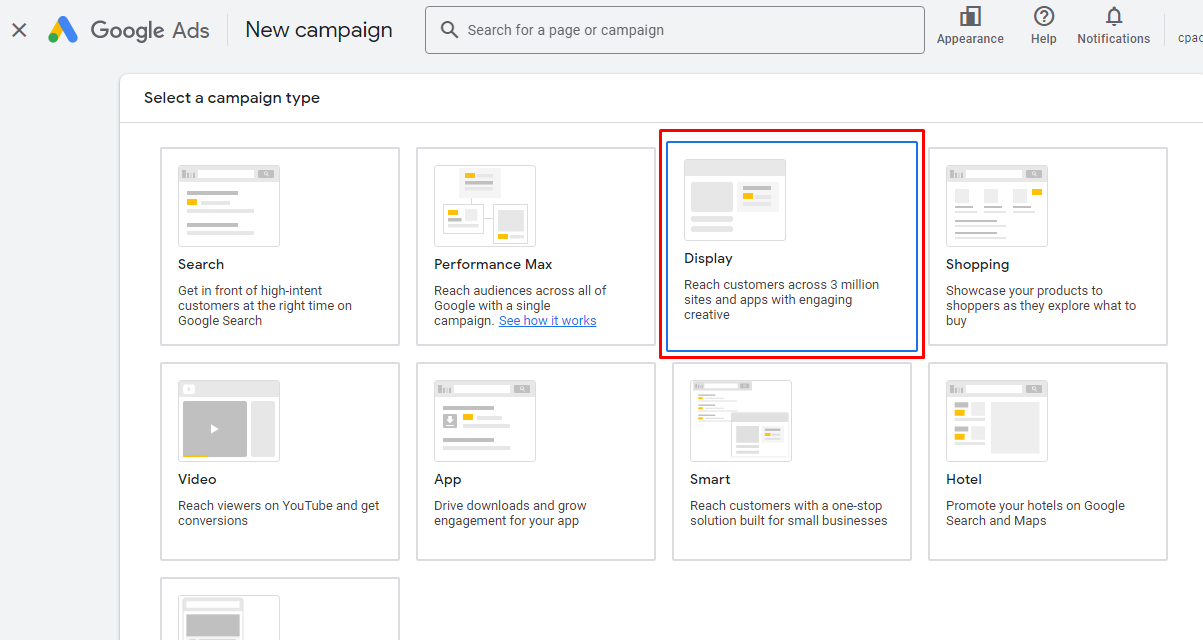Click the 'New campaign' title text

[319, 30]
